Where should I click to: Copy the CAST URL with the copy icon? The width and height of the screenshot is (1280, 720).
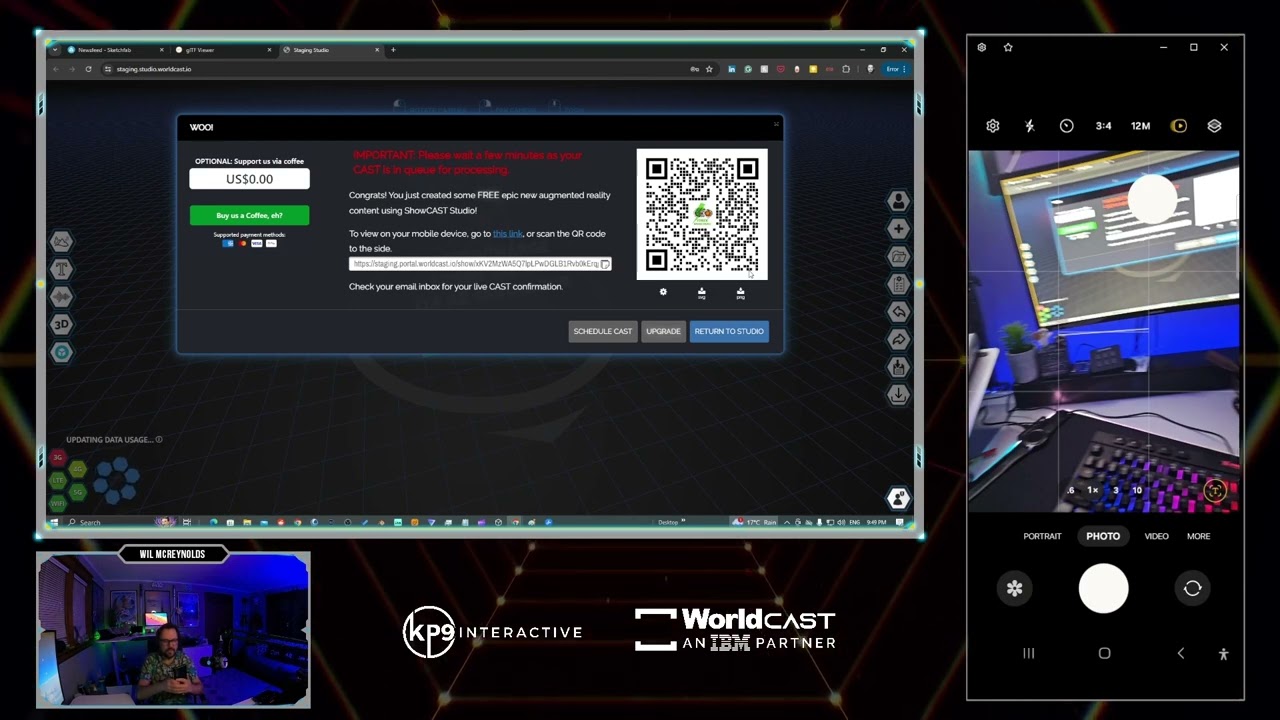pos(605,264)
